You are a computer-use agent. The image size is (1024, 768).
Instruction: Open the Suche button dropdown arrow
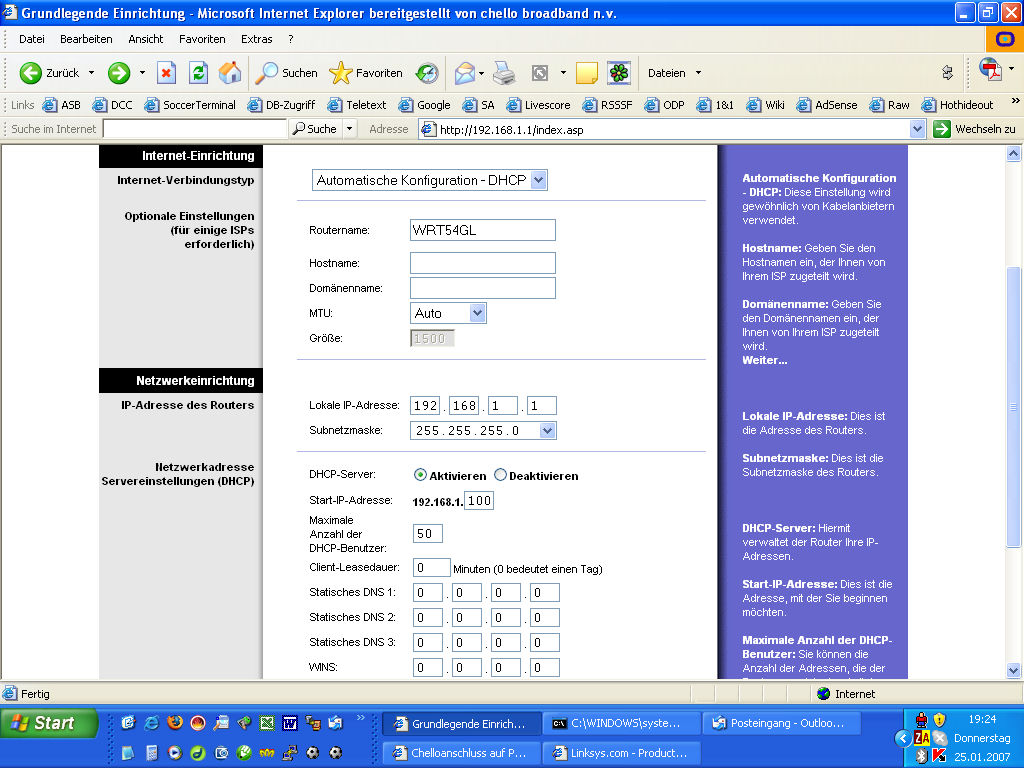tap(349, 129)
